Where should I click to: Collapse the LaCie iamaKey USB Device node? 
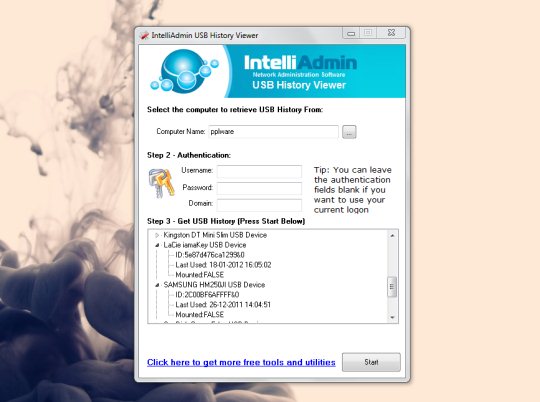[x=157, y=245]
